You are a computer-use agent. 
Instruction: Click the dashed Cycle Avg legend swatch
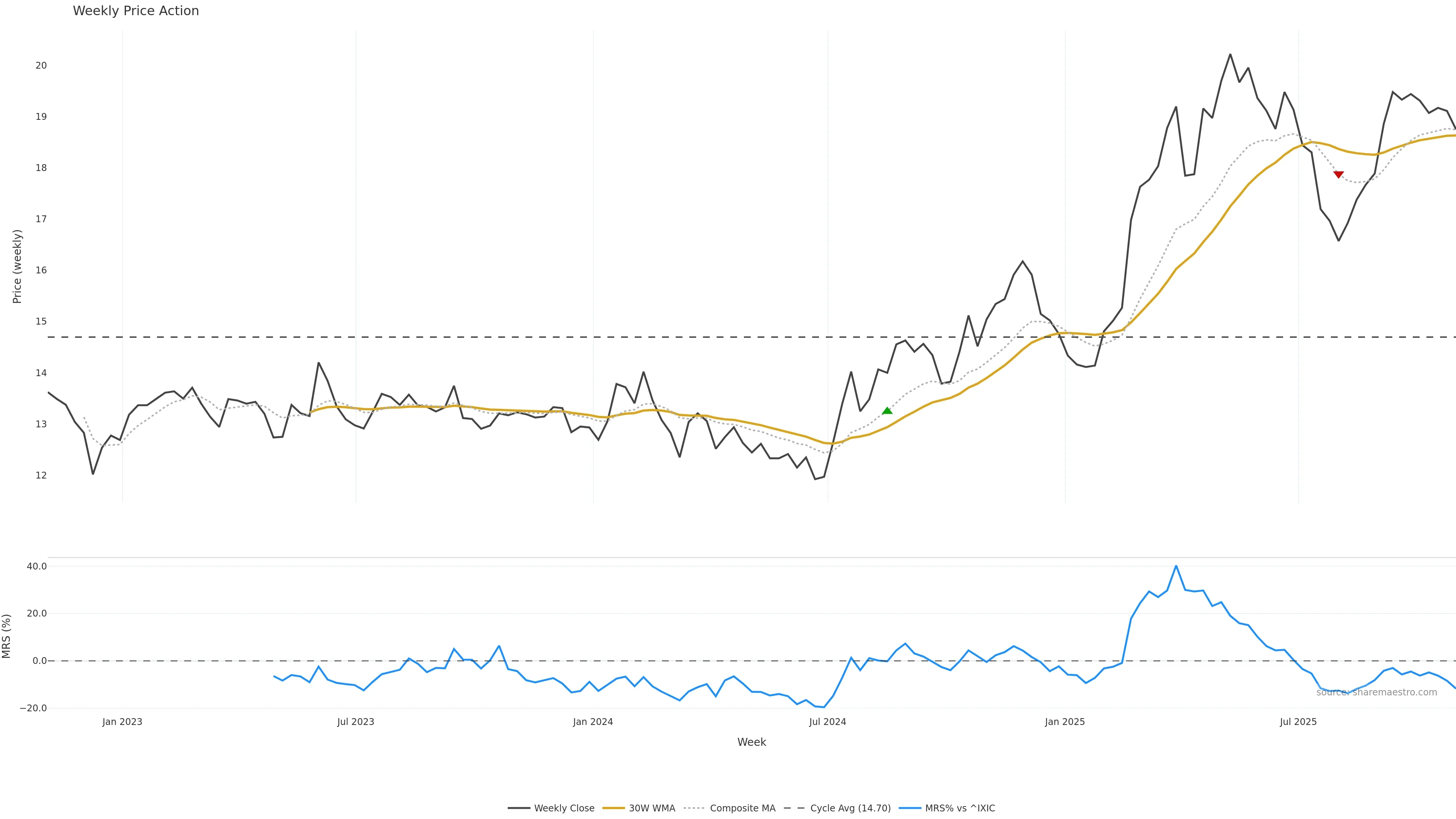[794, 808]
